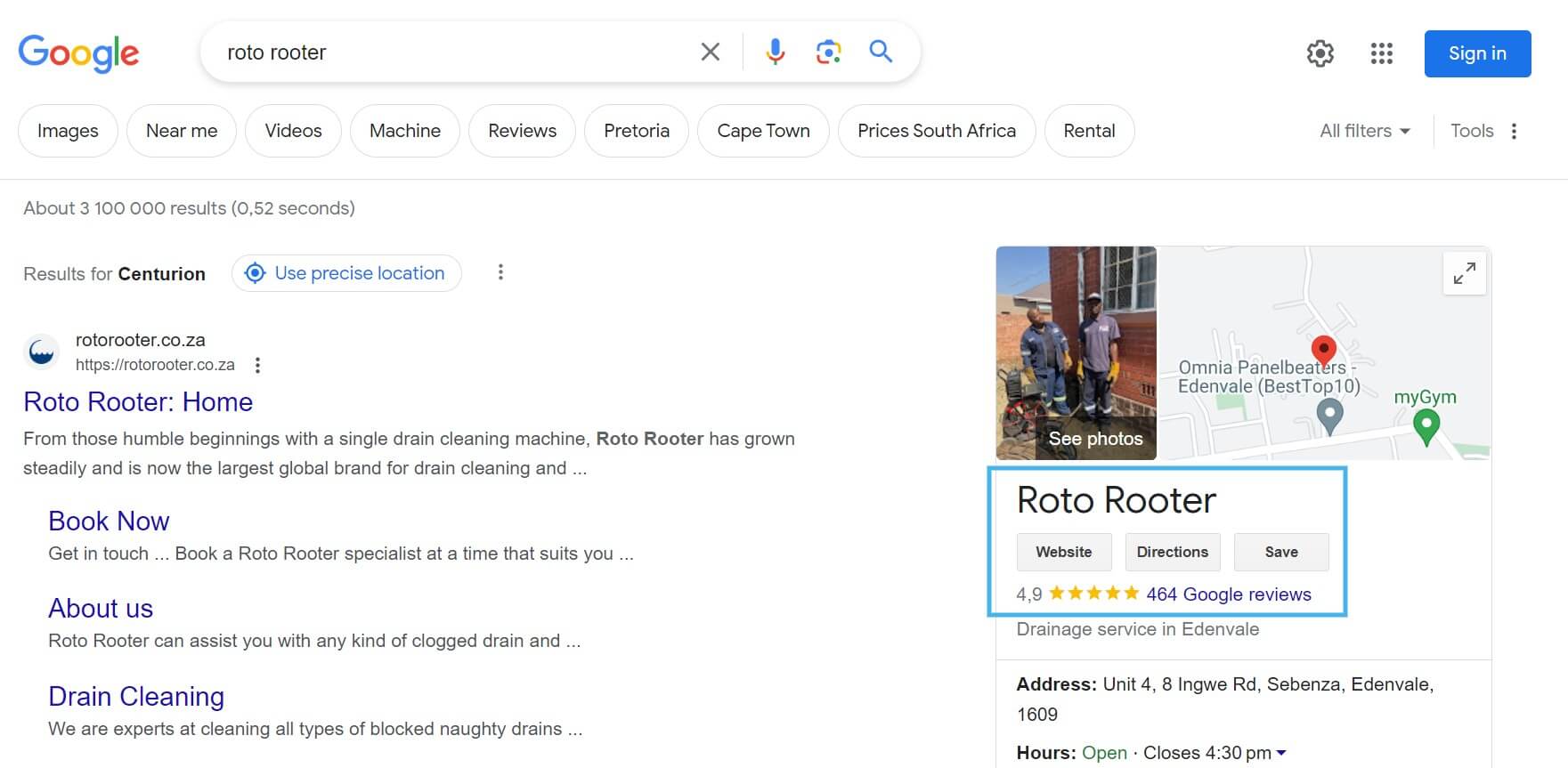Open quick settings gear icon
Image resolution: width=1568 pixels, height=768 pixels.
pos(1320,53)
